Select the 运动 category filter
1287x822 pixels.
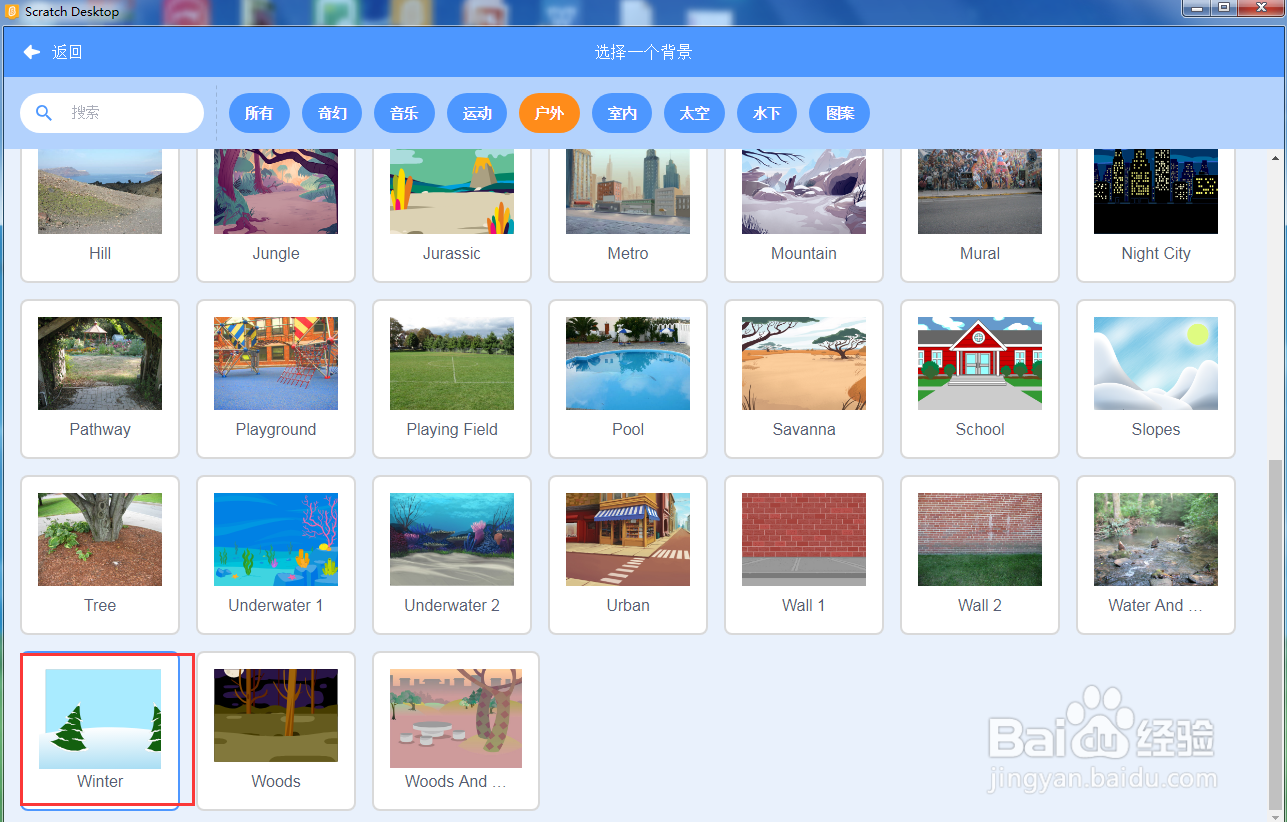click(x=477, y=113)
